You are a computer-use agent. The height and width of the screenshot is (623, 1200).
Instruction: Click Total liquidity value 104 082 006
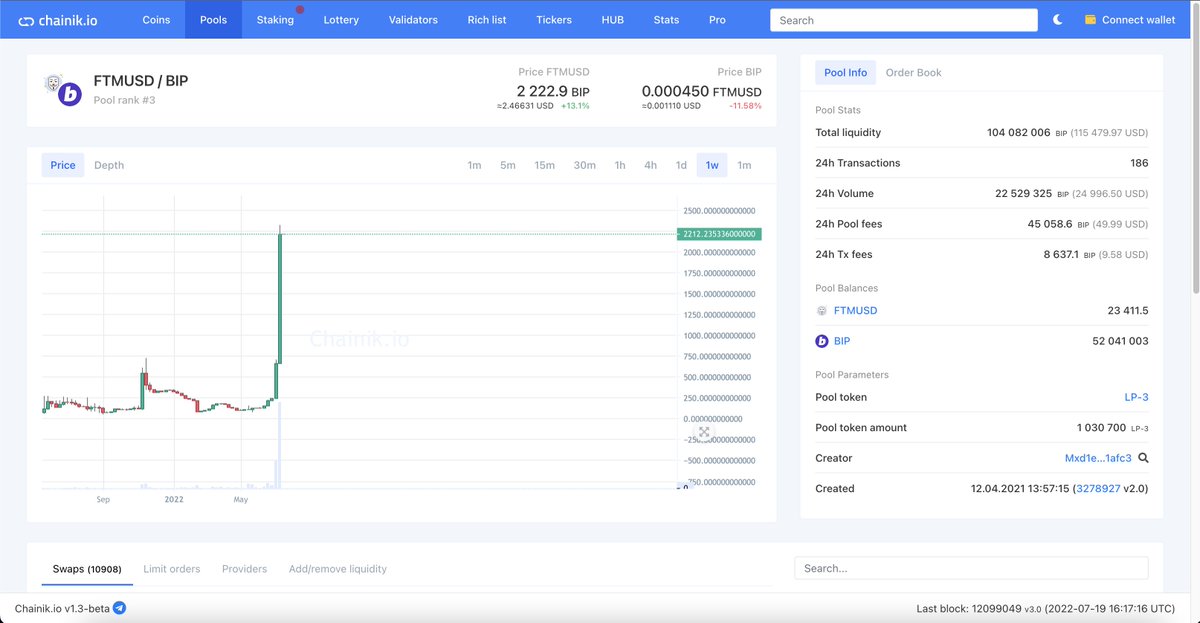point(1018,133)
